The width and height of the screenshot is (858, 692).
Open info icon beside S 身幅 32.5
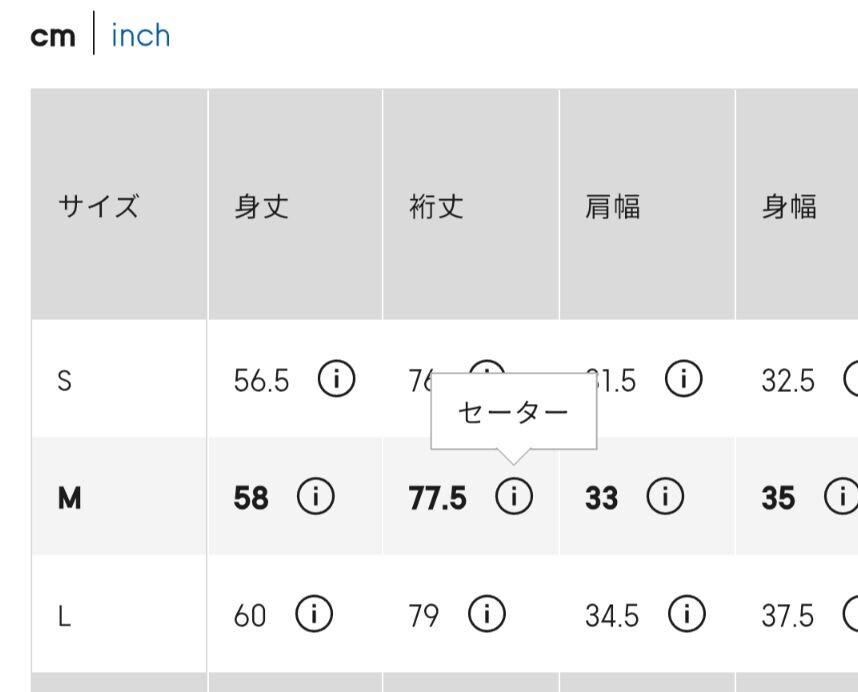(x=851, y=379)
